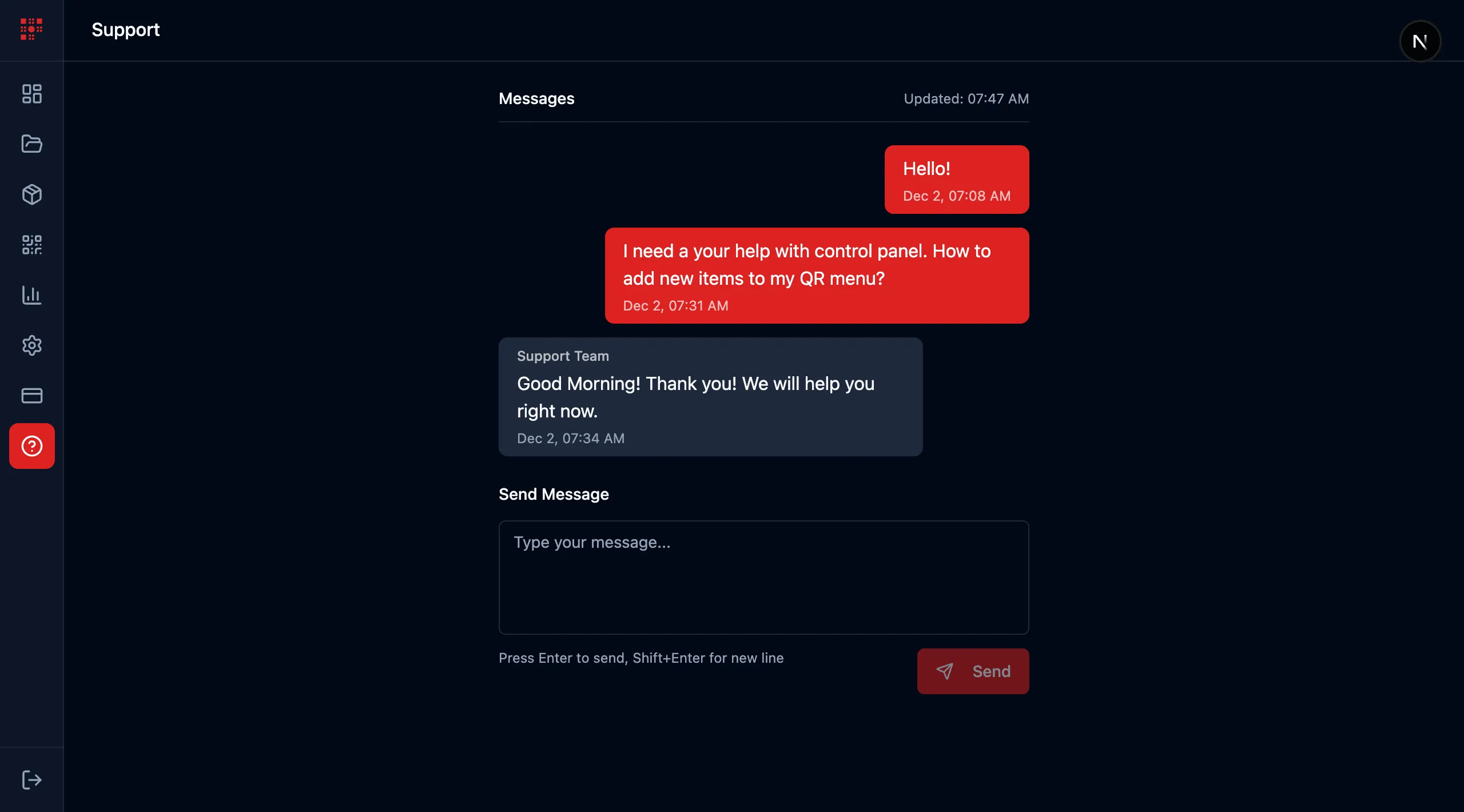Screen dimensions: 1464x812
Task: Open the Dashboard grid icon in sidebar
Action: (31, 94)
